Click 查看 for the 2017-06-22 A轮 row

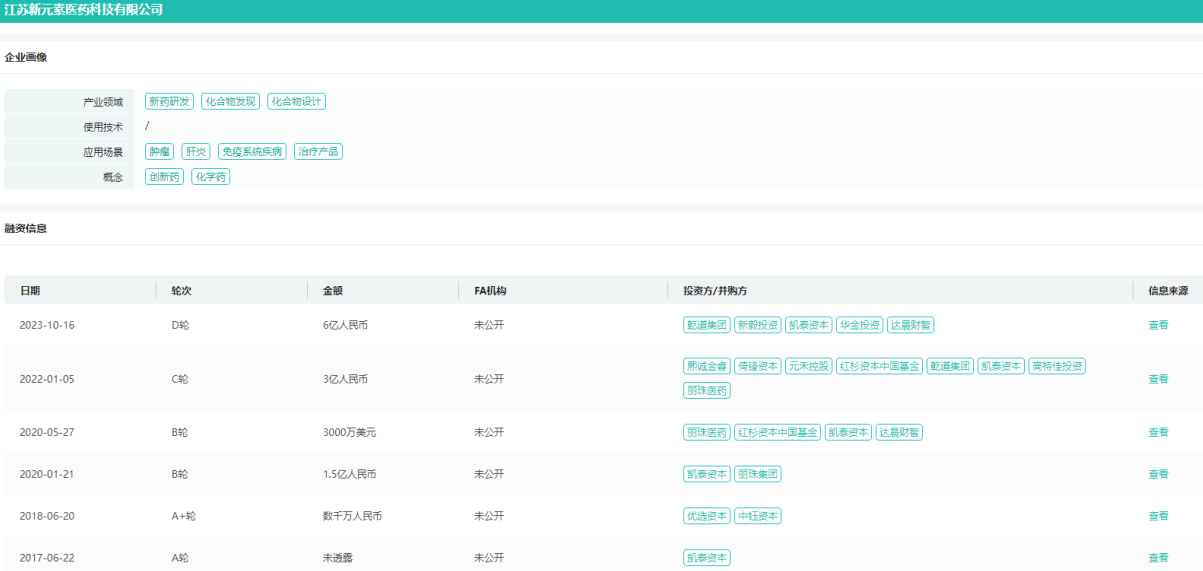pos(1158,558)
